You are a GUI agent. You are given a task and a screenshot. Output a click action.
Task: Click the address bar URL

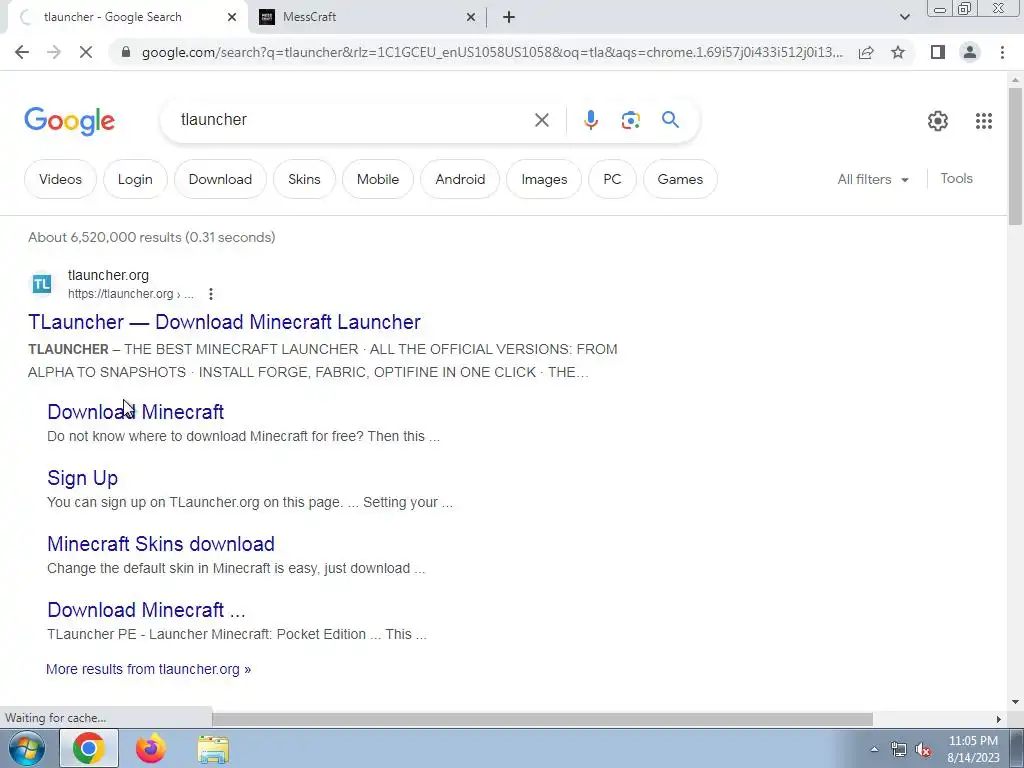coord(492,52)
